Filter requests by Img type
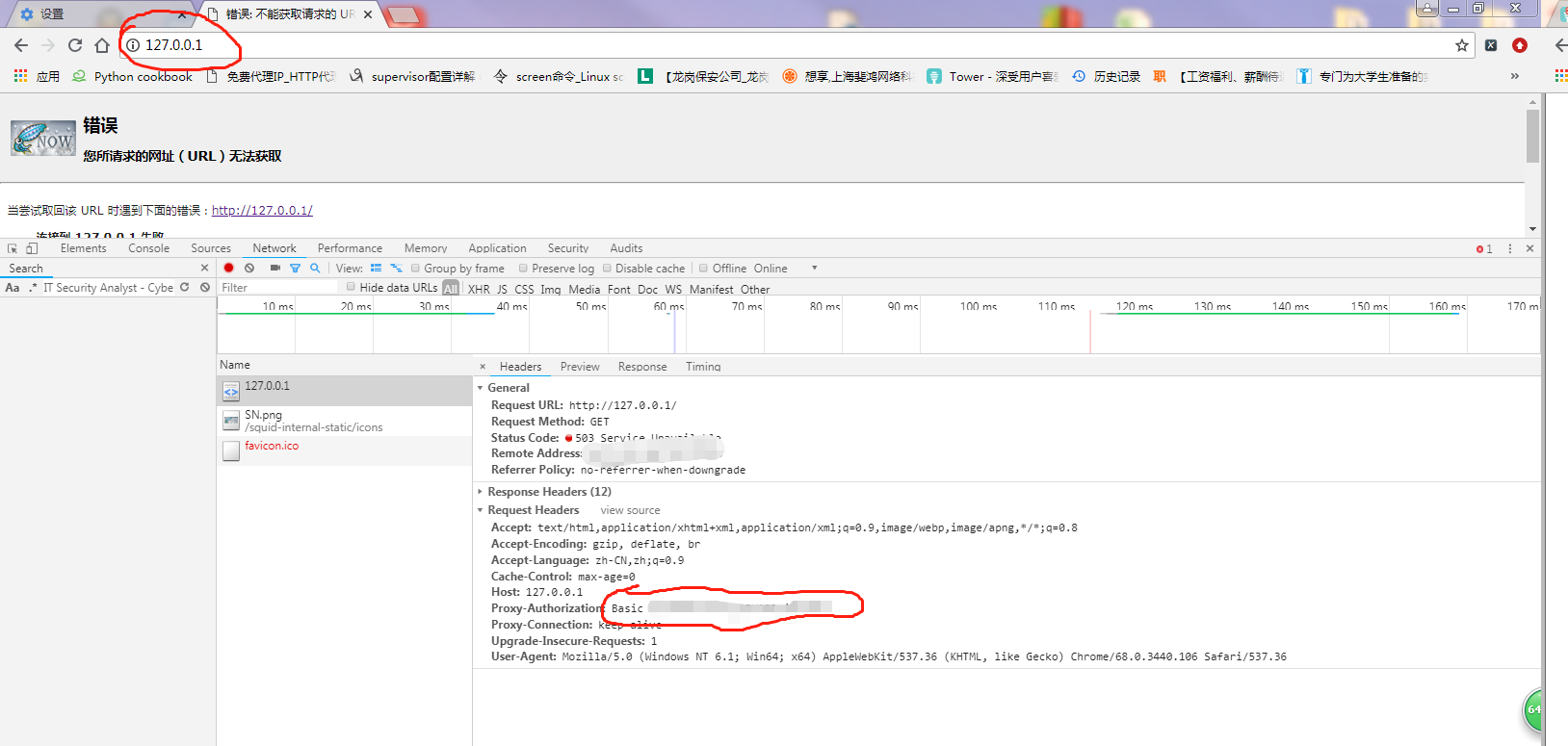 tap(550, 289)
